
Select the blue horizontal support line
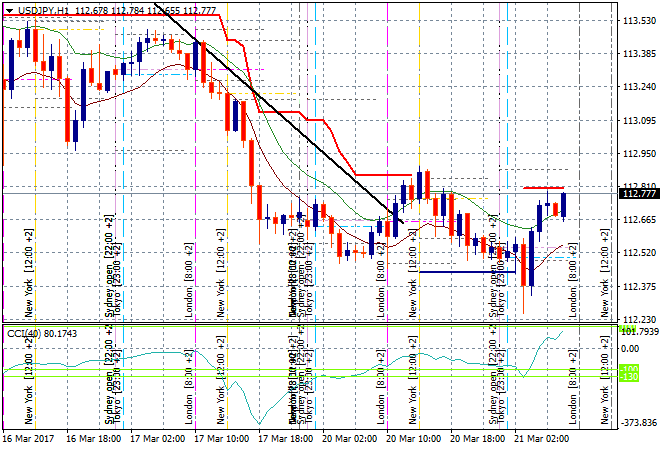pyautogui.click(x=467, y=271)
